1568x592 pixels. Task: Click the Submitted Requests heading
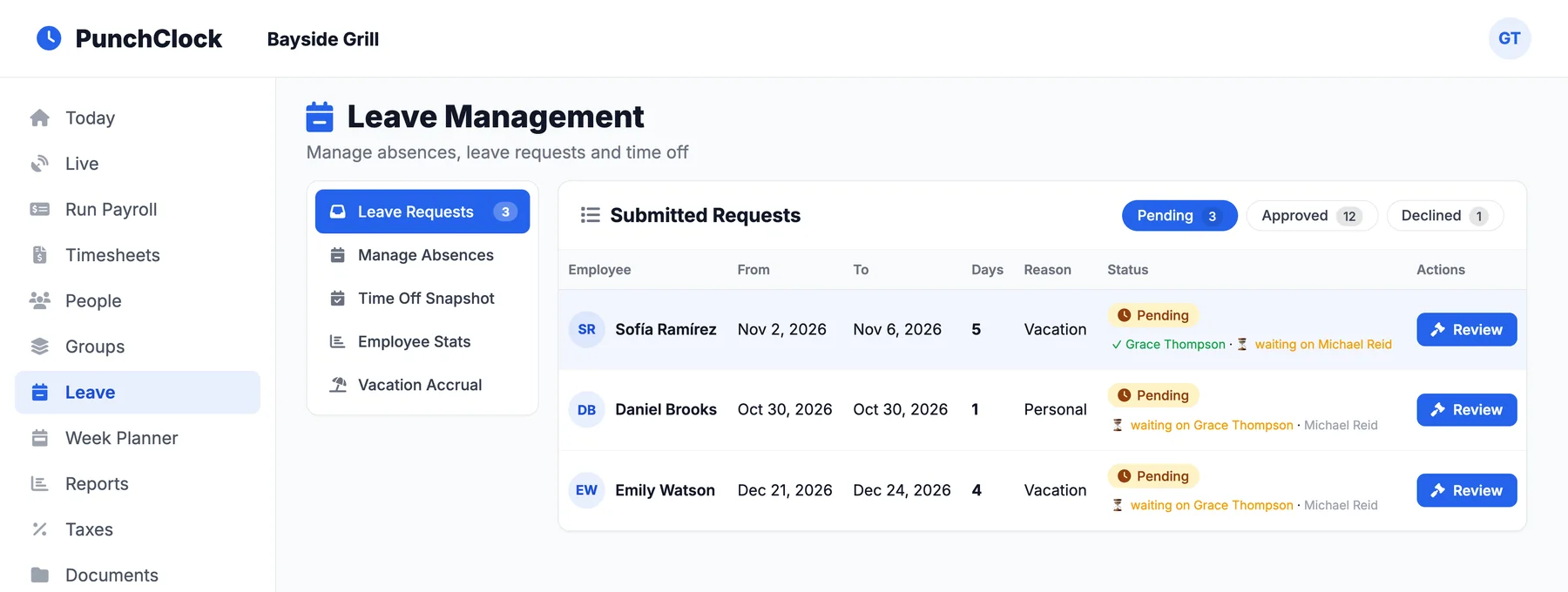(706, 215)
